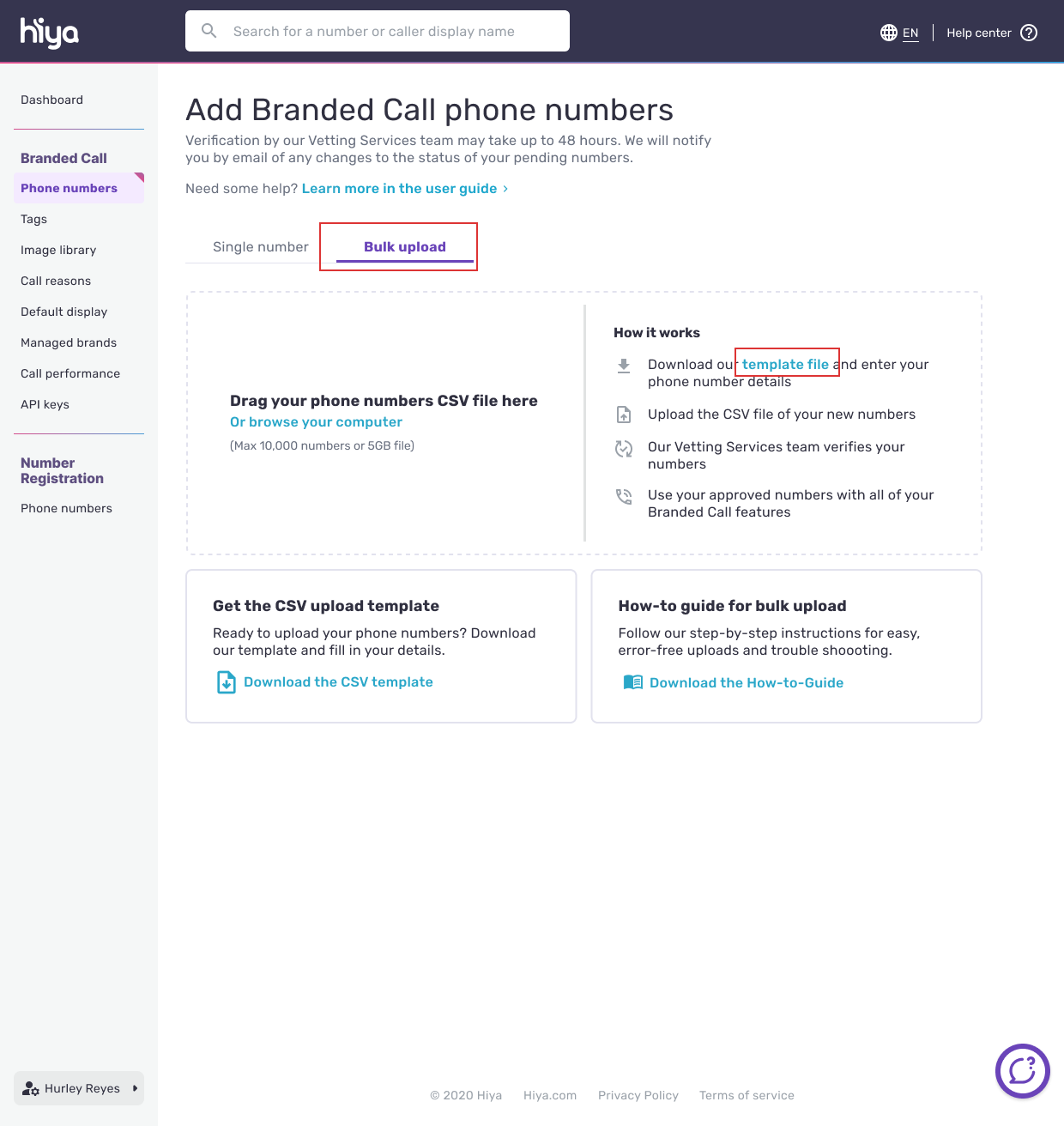Click the search magnifier icon
Viewport: 1064px width, 1126px height.
coord(209,31)
